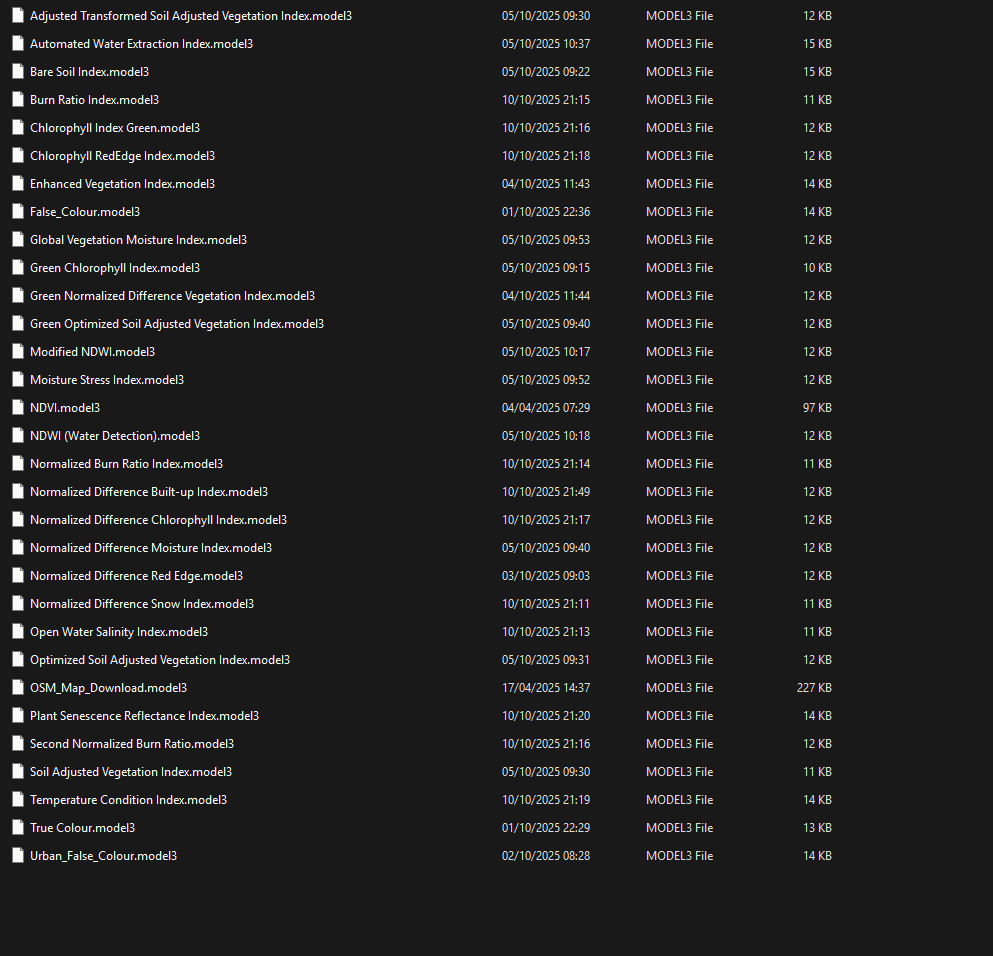
Task: Click the Second Normalized Burn Ratio file name
Action: (131, 743)
